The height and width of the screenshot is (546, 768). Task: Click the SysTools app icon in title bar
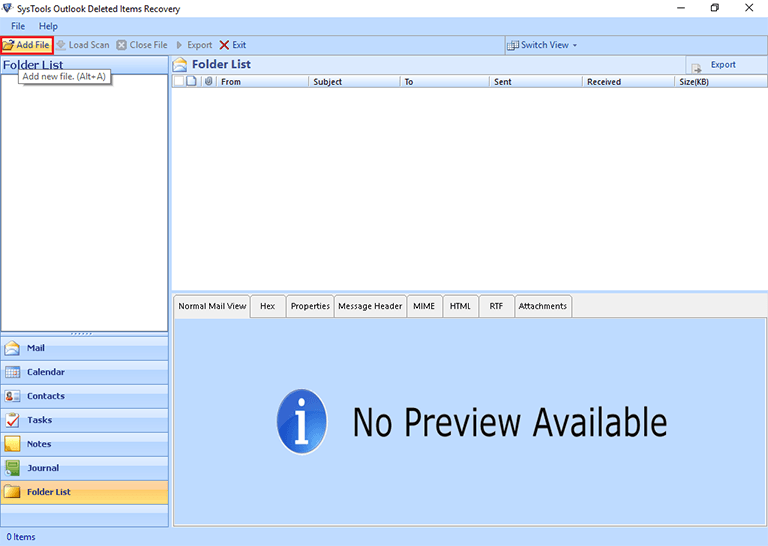click(x=7, y=8)
